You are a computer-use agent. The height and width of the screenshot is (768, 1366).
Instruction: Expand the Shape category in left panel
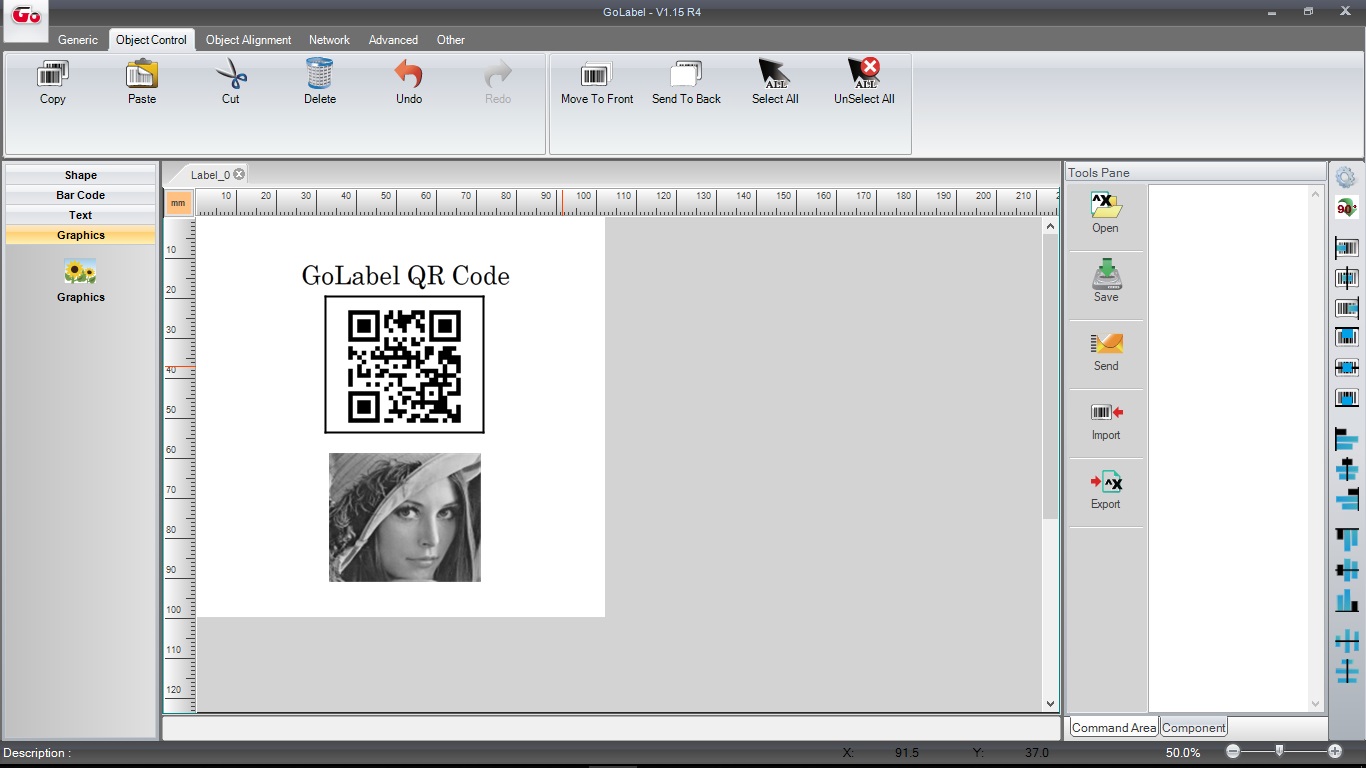point(81,175)
